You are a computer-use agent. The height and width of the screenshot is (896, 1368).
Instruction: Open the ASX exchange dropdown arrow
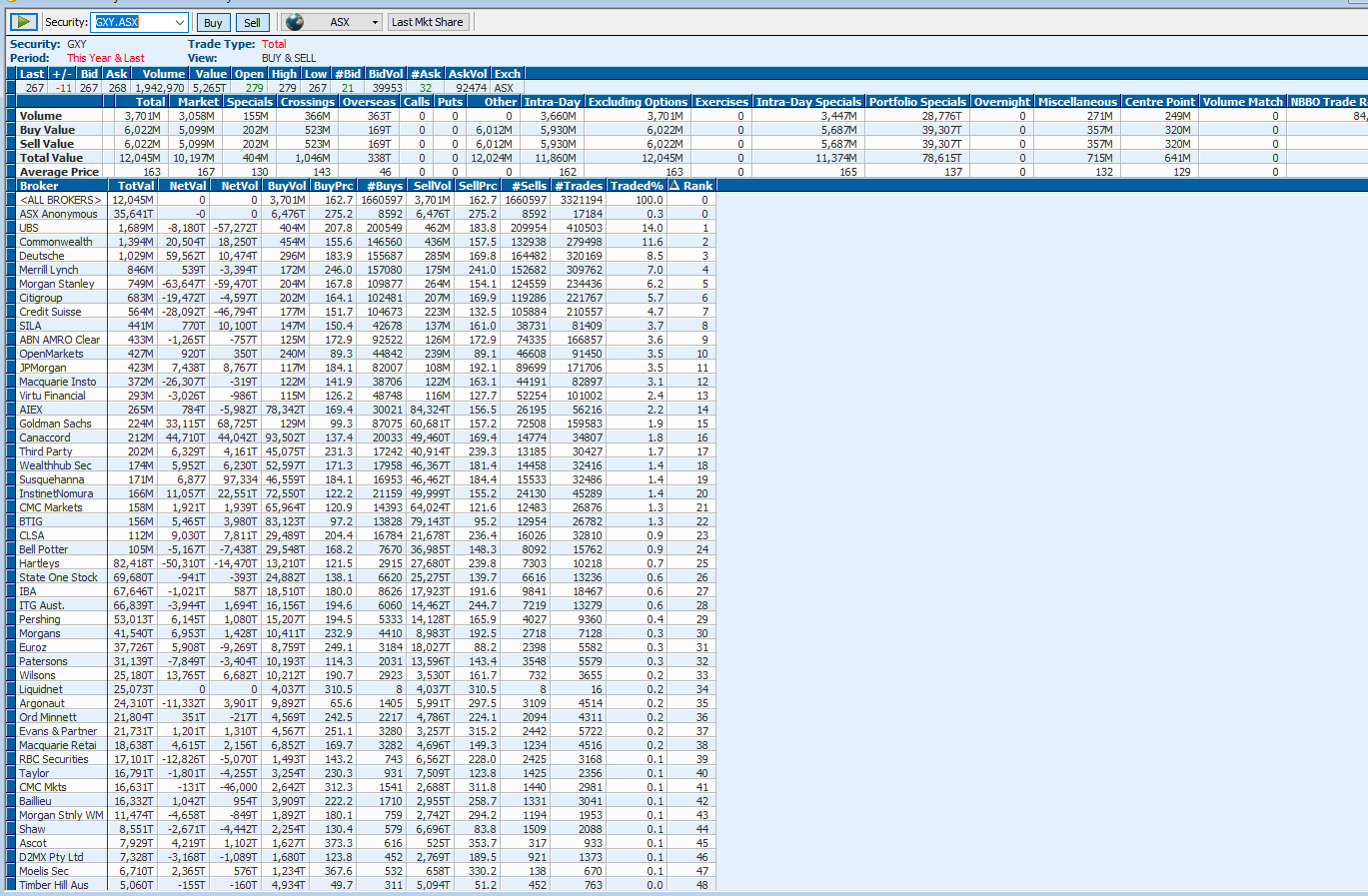pos(375,22)
